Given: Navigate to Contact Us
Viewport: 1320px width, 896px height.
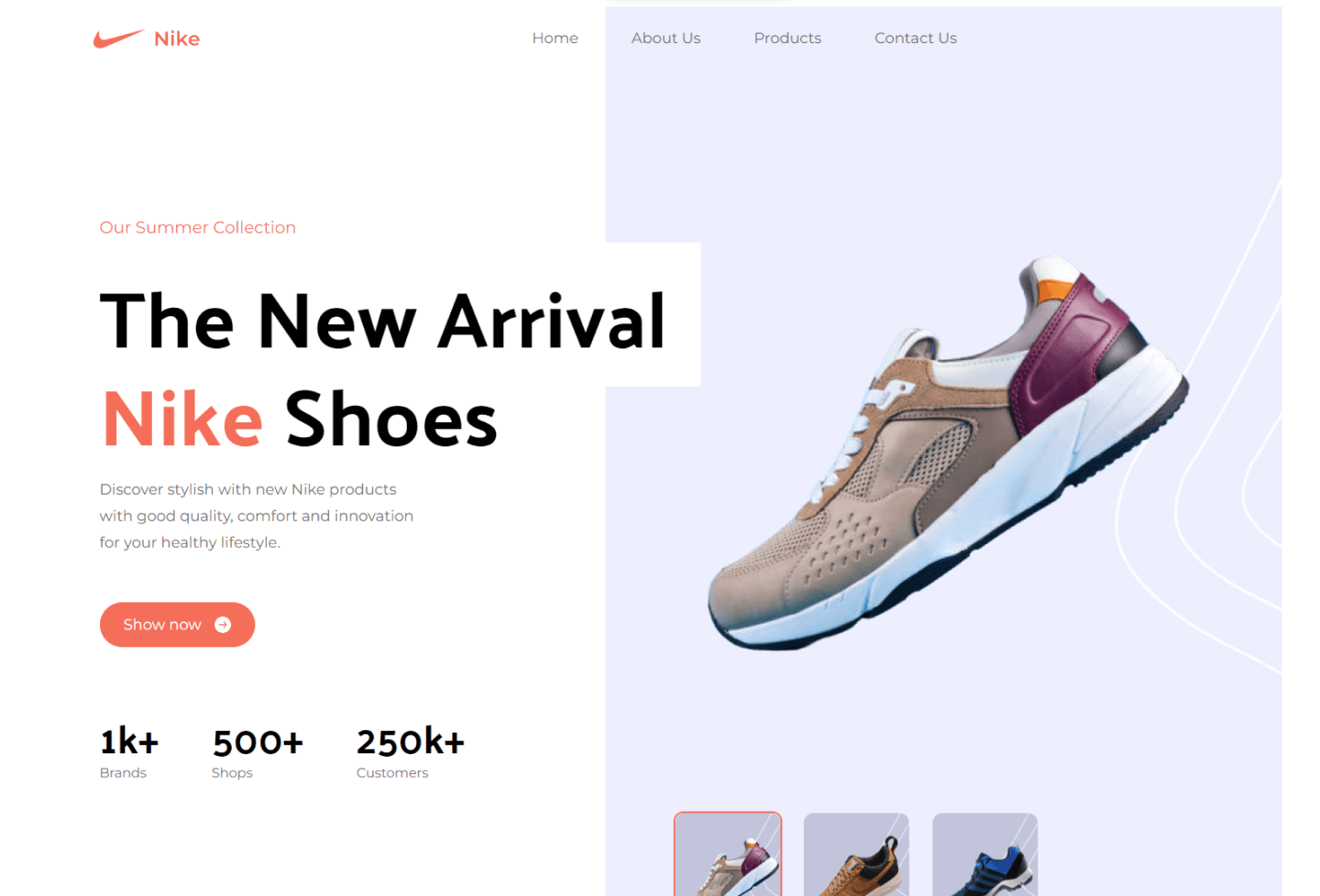Looking at the screenshot, I should coord(915,38).
